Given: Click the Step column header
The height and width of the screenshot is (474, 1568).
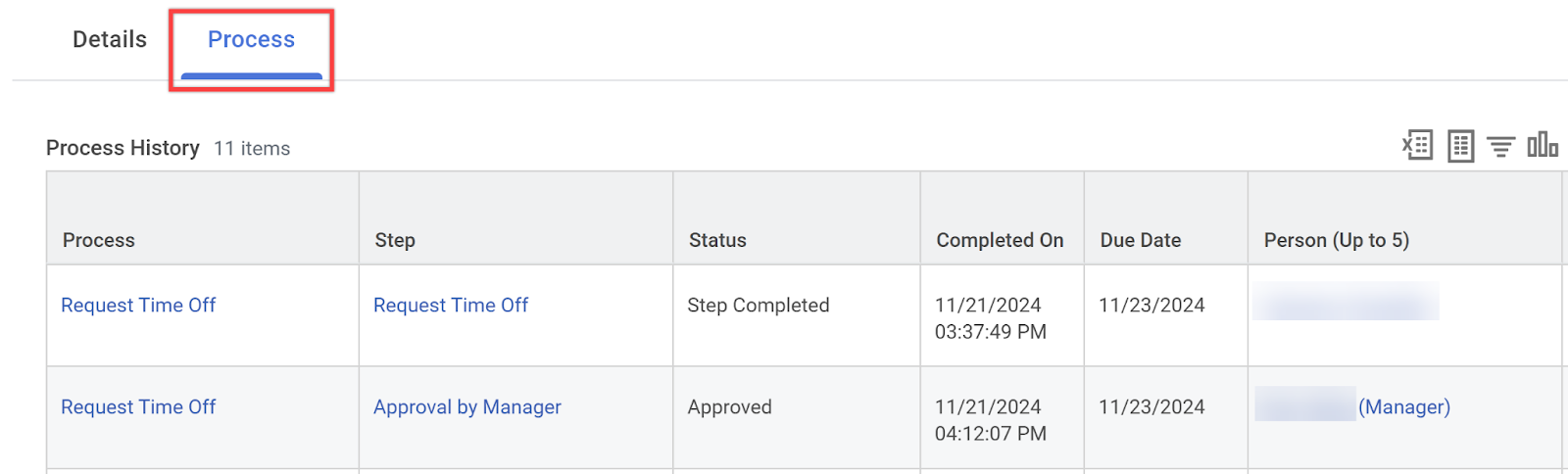Looking at the screenshot, I should [x=395, y=240].
